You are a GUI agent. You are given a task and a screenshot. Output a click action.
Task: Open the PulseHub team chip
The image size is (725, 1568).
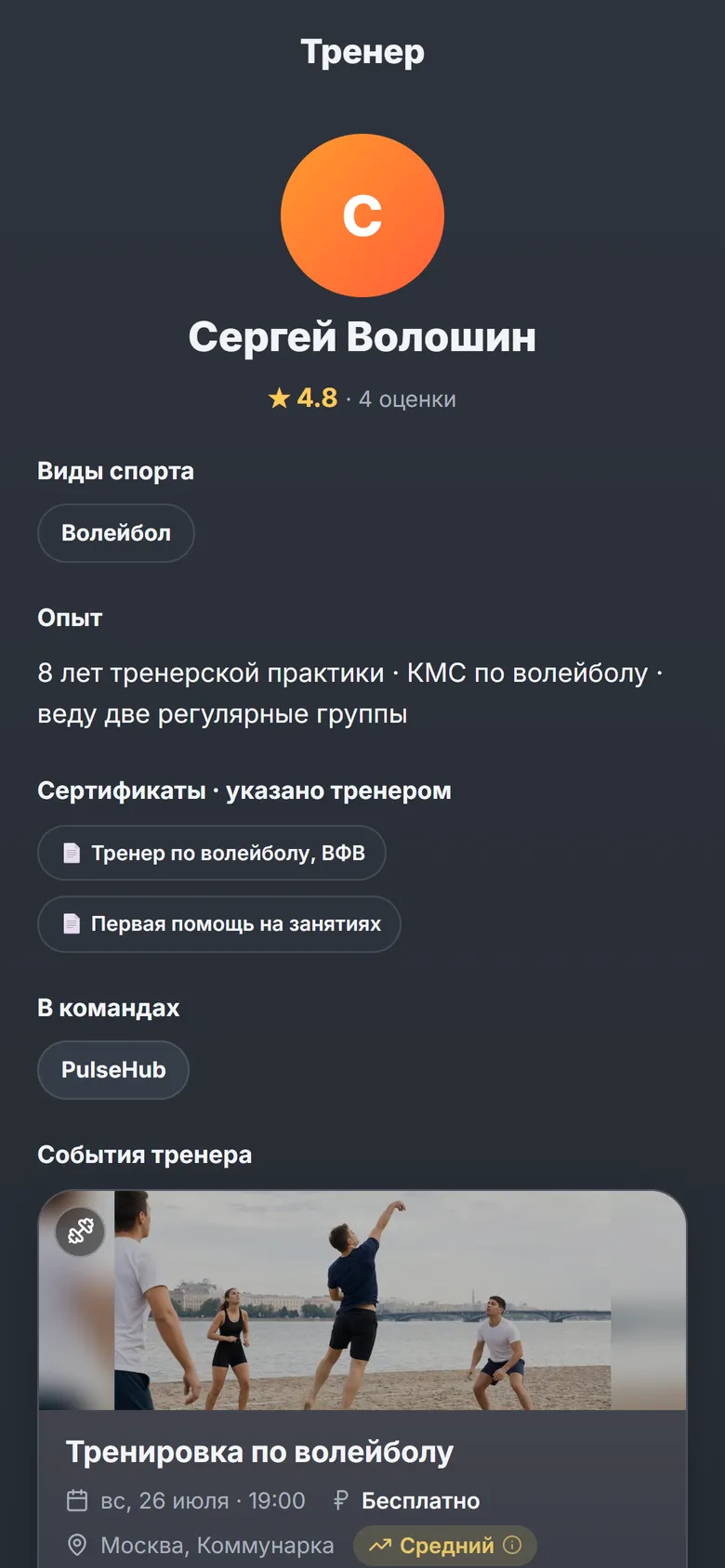113,1070
